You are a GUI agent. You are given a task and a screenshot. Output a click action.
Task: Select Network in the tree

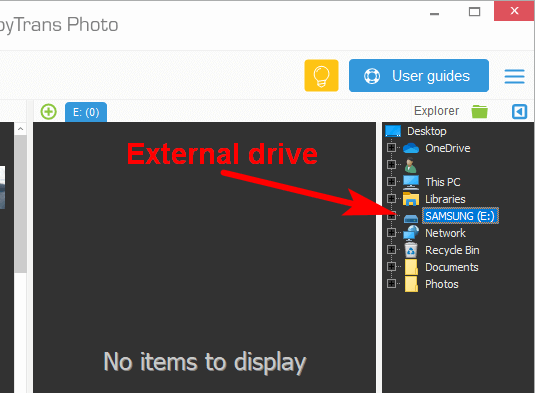coord(445,233)
